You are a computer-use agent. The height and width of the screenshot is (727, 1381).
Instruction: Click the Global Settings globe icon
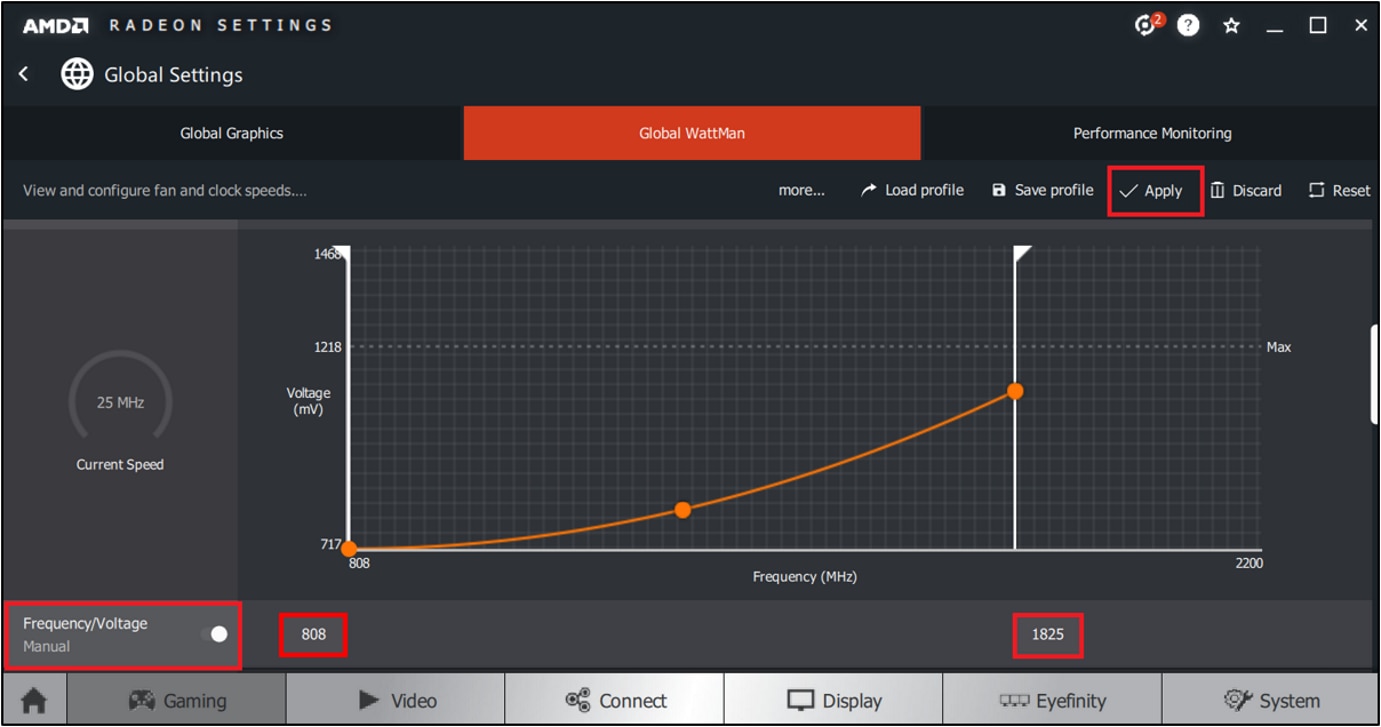tap(77, 74)
